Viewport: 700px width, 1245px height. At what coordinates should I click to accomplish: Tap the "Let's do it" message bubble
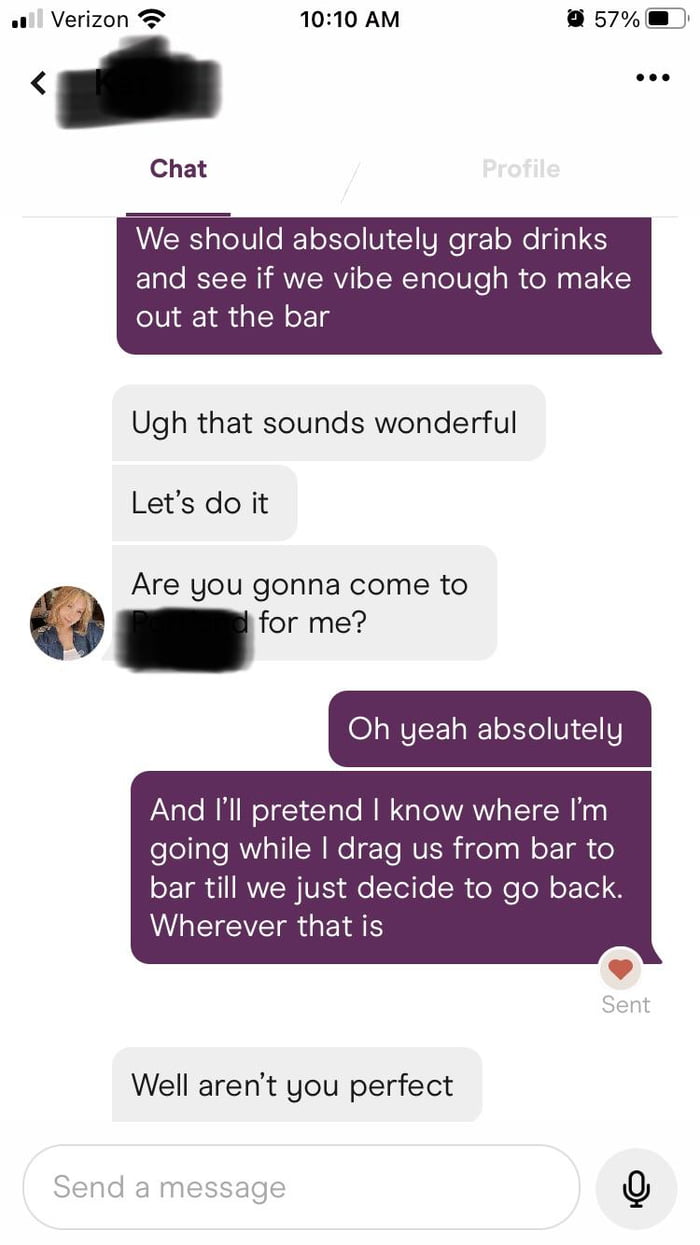(x=204, y=503)
